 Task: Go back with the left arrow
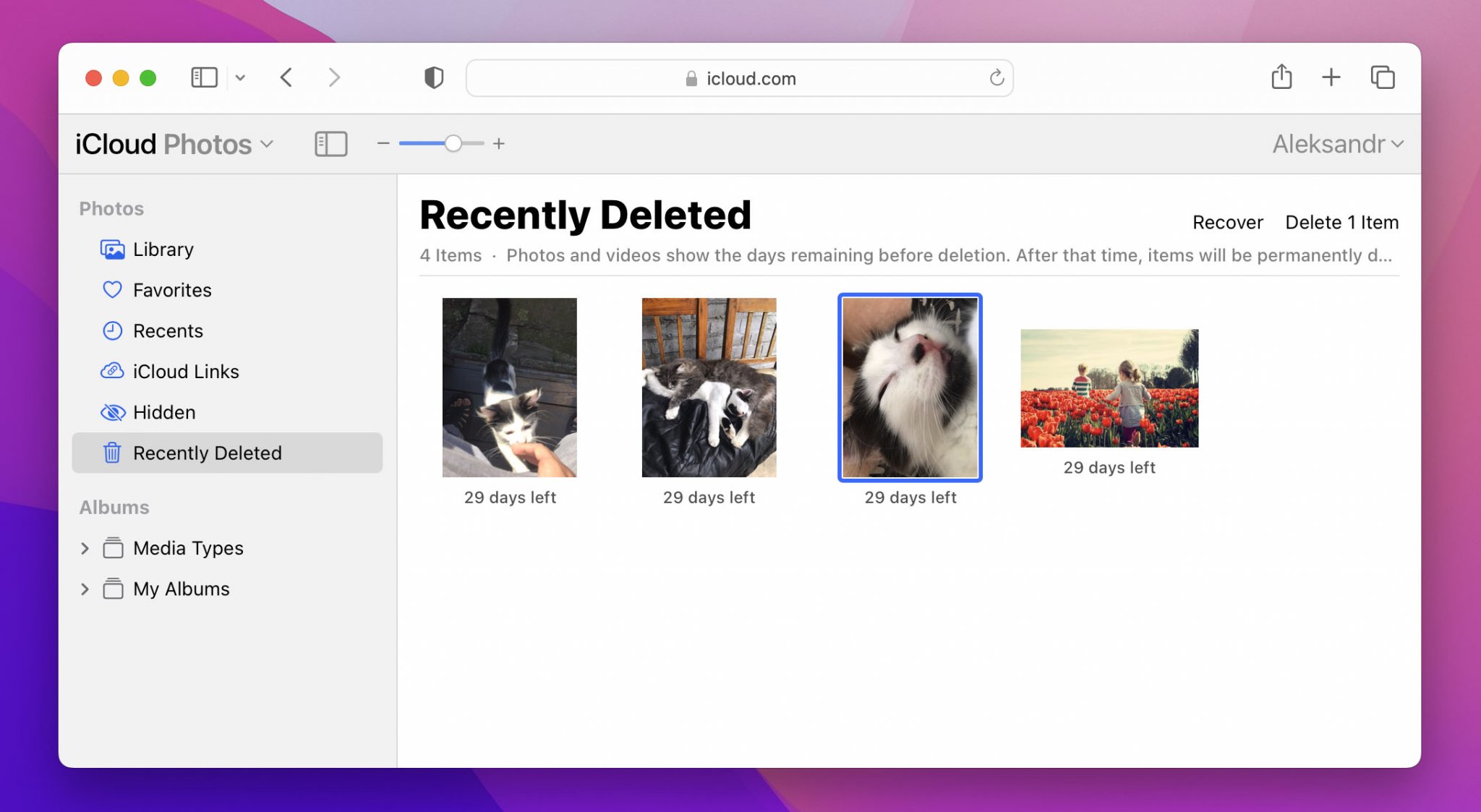(286, 77)
